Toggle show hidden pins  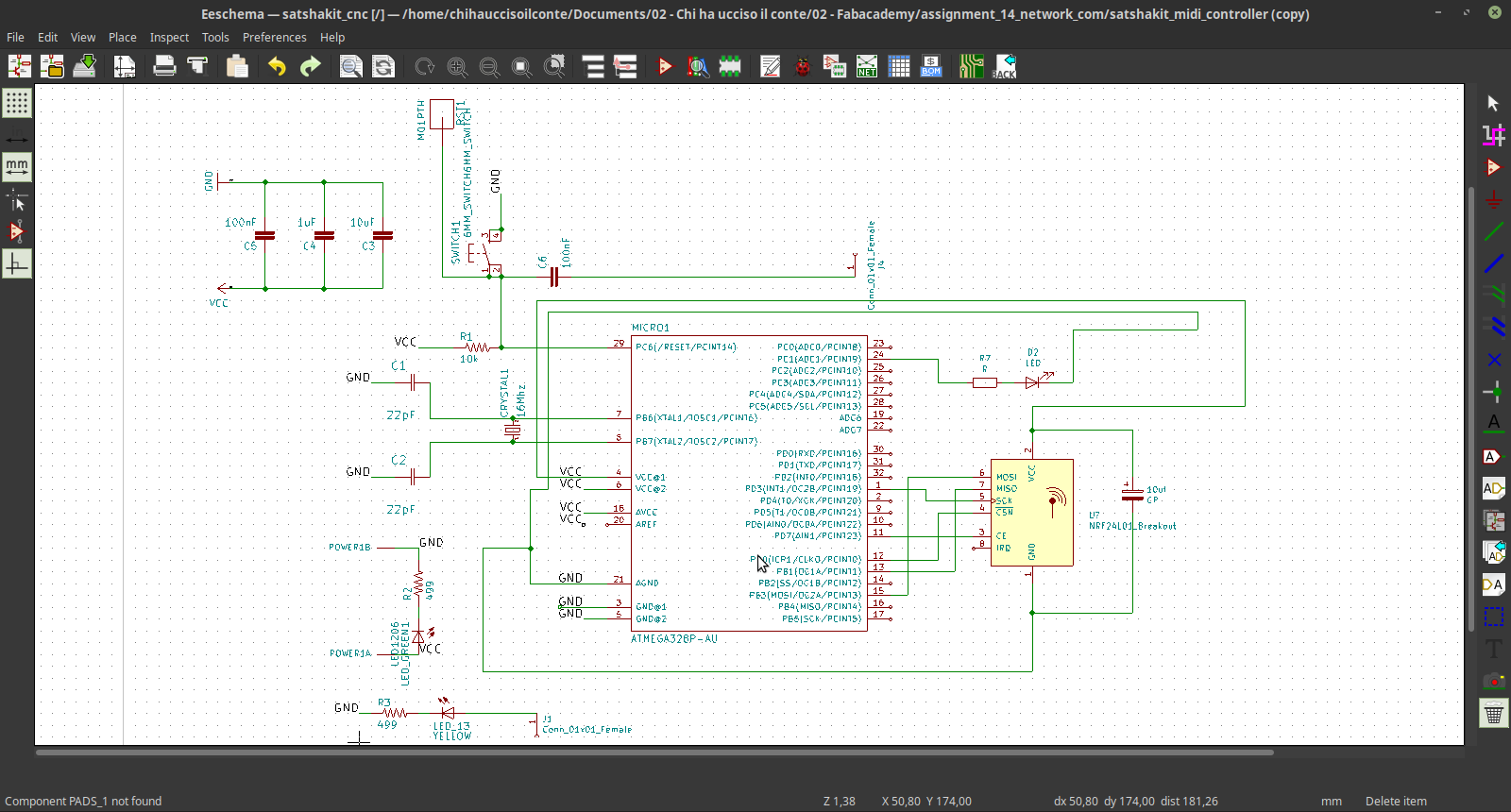pos(17,231)
